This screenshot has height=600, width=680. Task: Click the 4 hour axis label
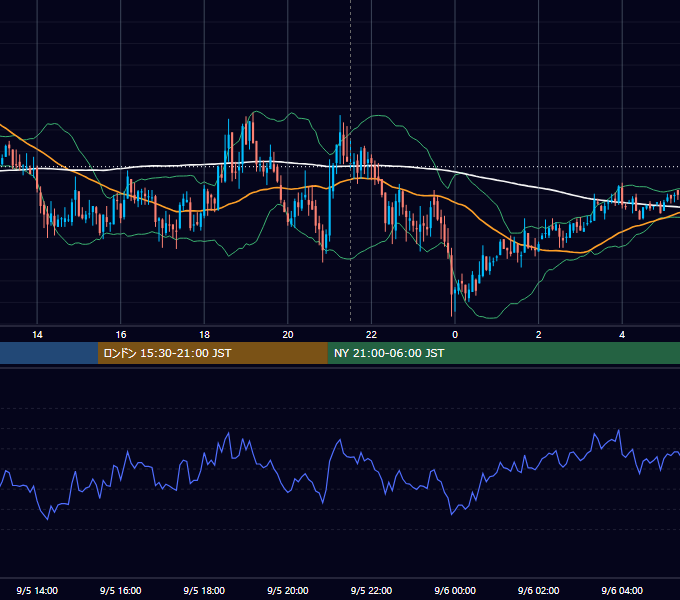coord(622,335)
